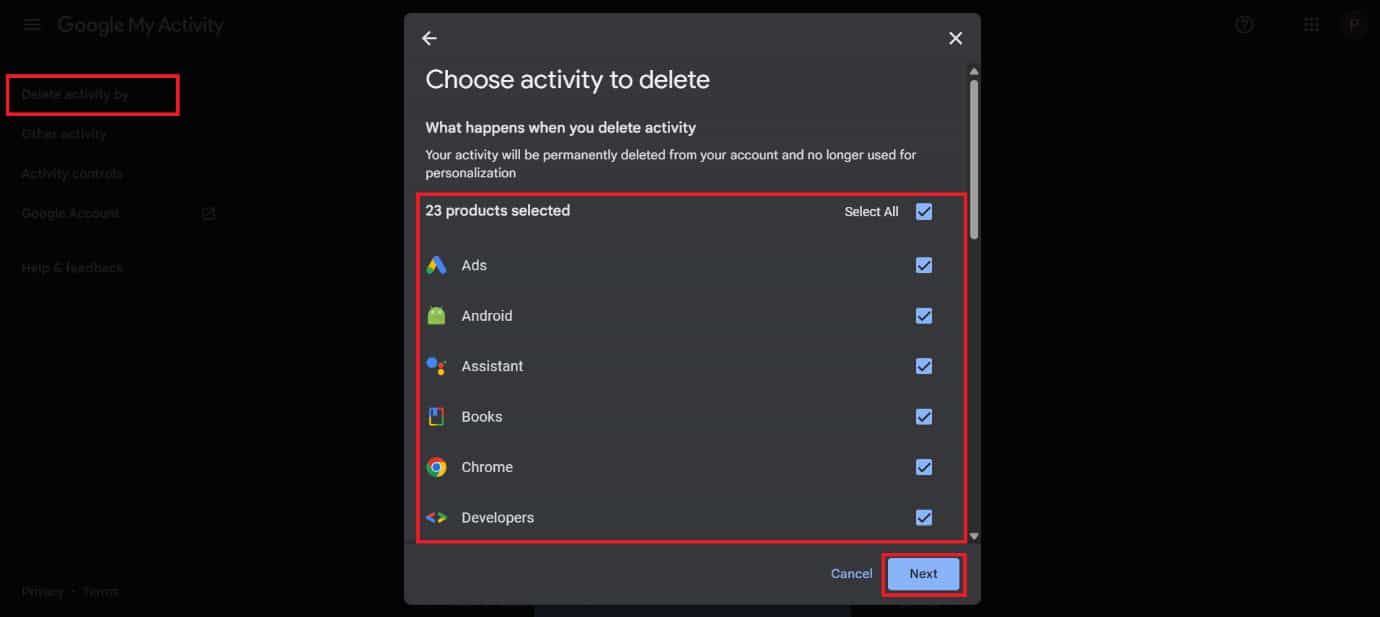Viewport: 1380px width, 617px height.
Task: Click the Google Ads product icon
Action: [x=436, y=265]
